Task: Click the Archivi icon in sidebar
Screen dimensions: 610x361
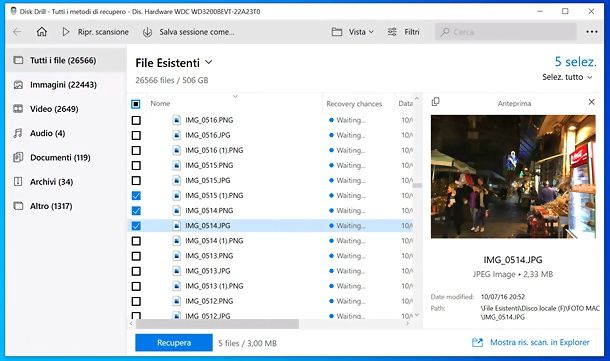Action: [x=18, y=182]
